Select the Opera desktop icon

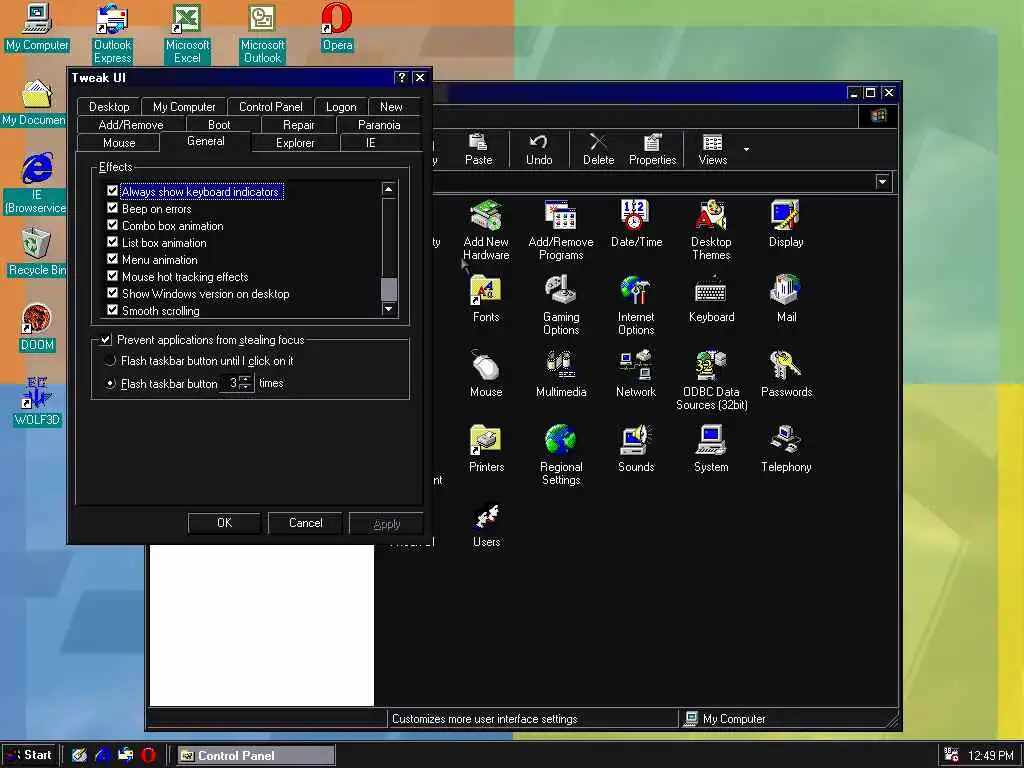[x=337, y=27]
